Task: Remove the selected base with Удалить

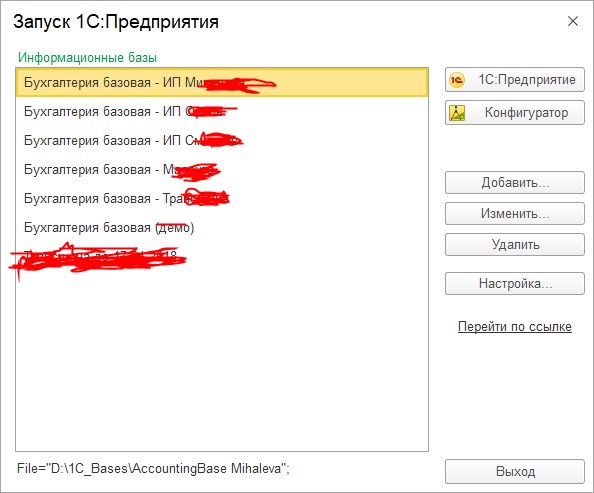Action: [x=514, y=244]
